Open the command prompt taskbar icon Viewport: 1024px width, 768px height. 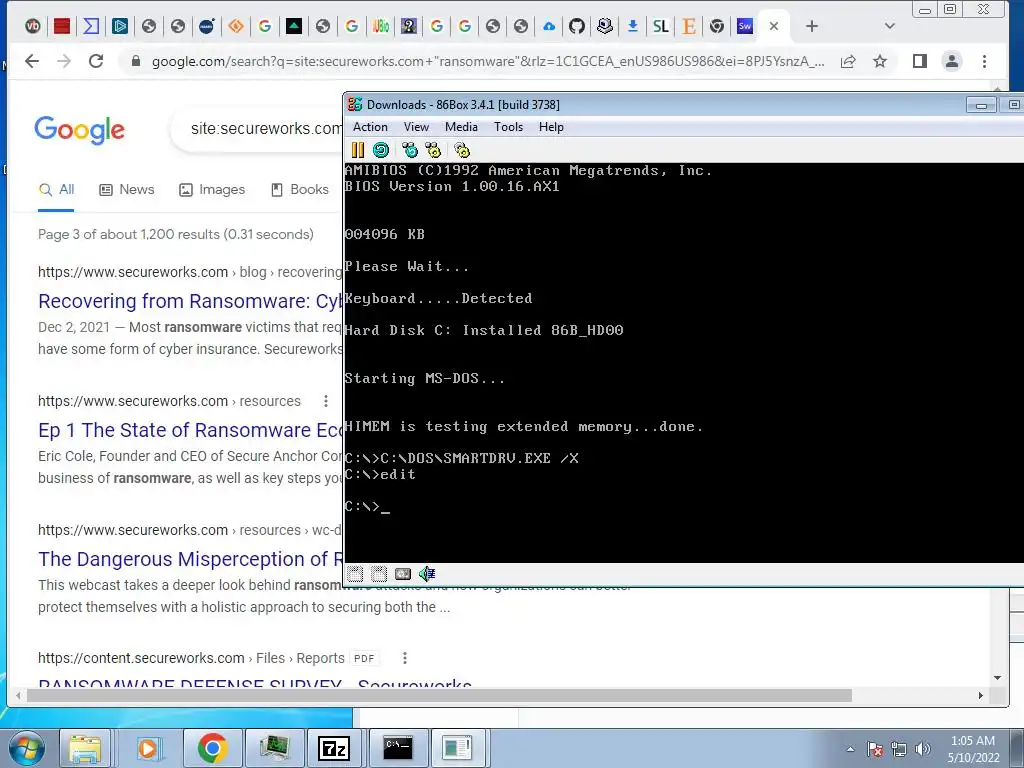(398, 748)
